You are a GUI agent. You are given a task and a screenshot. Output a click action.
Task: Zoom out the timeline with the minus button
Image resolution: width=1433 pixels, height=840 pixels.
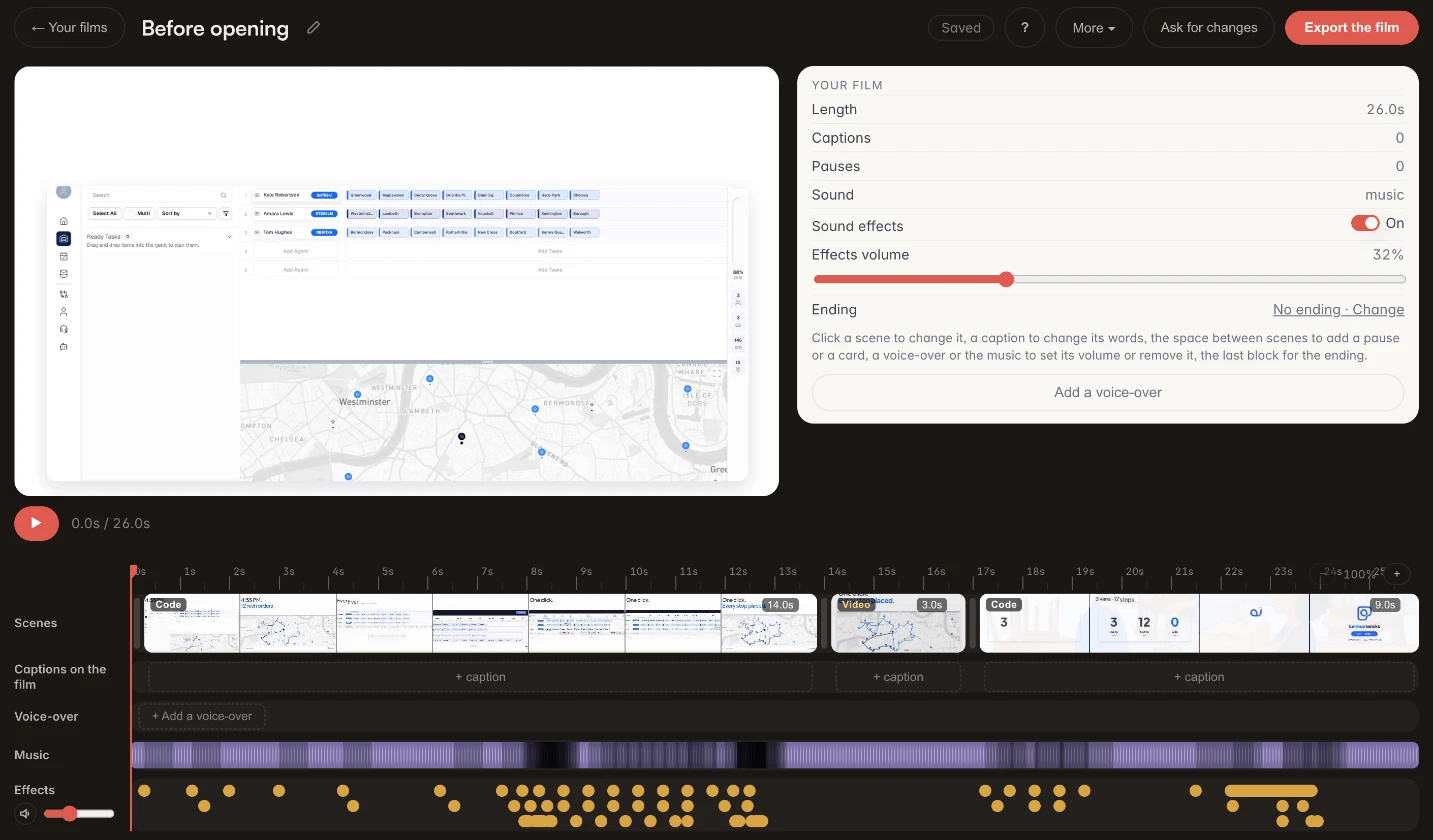tap(1324, 574)
